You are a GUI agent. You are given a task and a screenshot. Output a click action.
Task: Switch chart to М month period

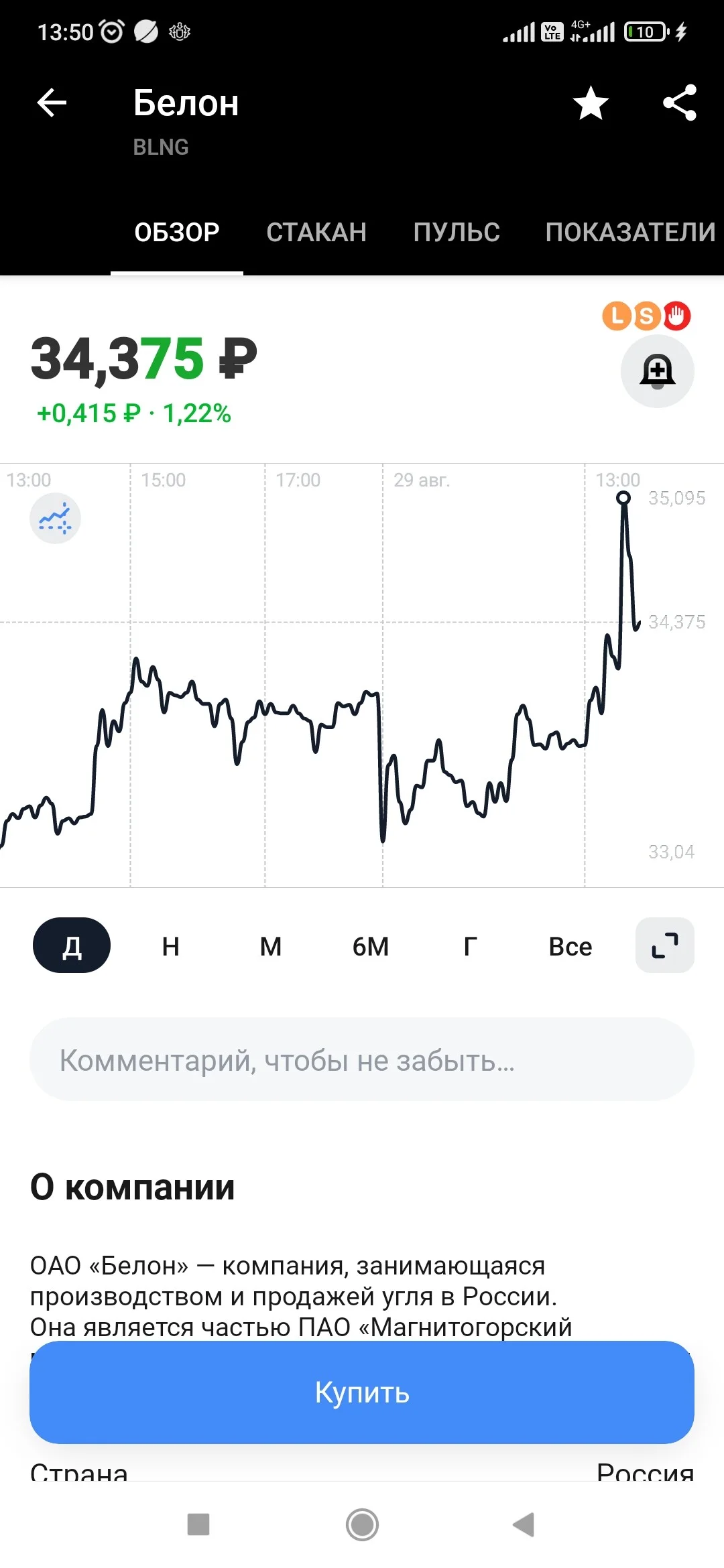[x=271, y=946]
